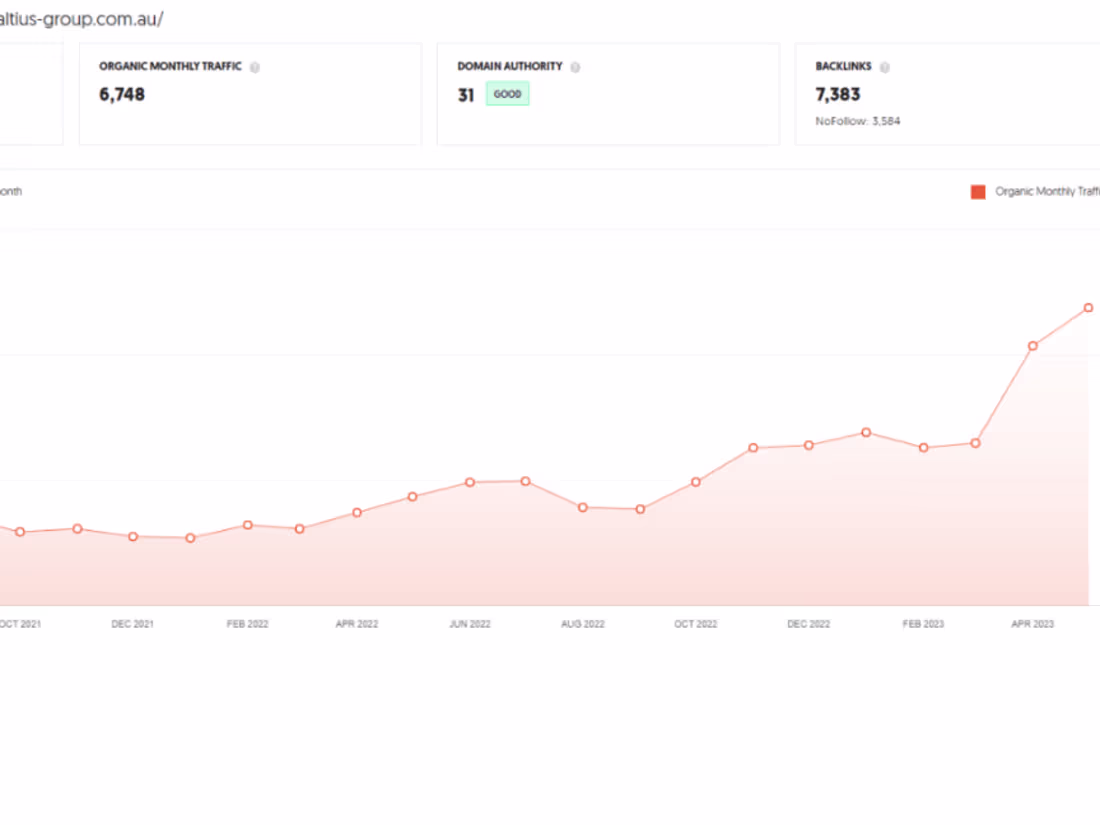Viewport: 1100px width, 825px height.
Task: Click the green GOOD badge
Action: [507, 94]
